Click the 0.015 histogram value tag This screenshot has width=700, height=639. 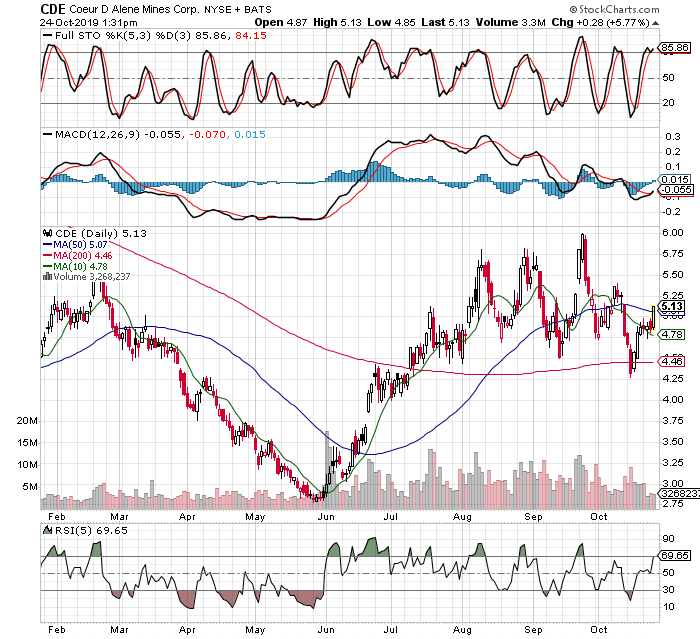675,180
